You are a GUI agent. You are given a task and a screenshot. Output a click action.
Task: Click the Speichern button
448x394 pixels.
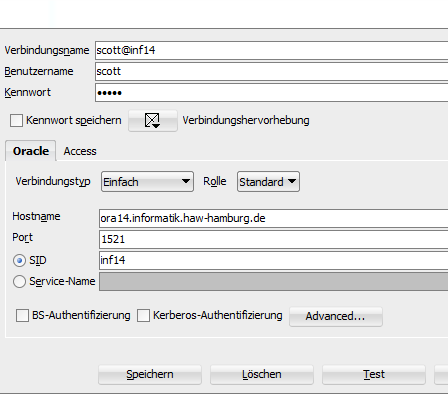coord(150,374)
